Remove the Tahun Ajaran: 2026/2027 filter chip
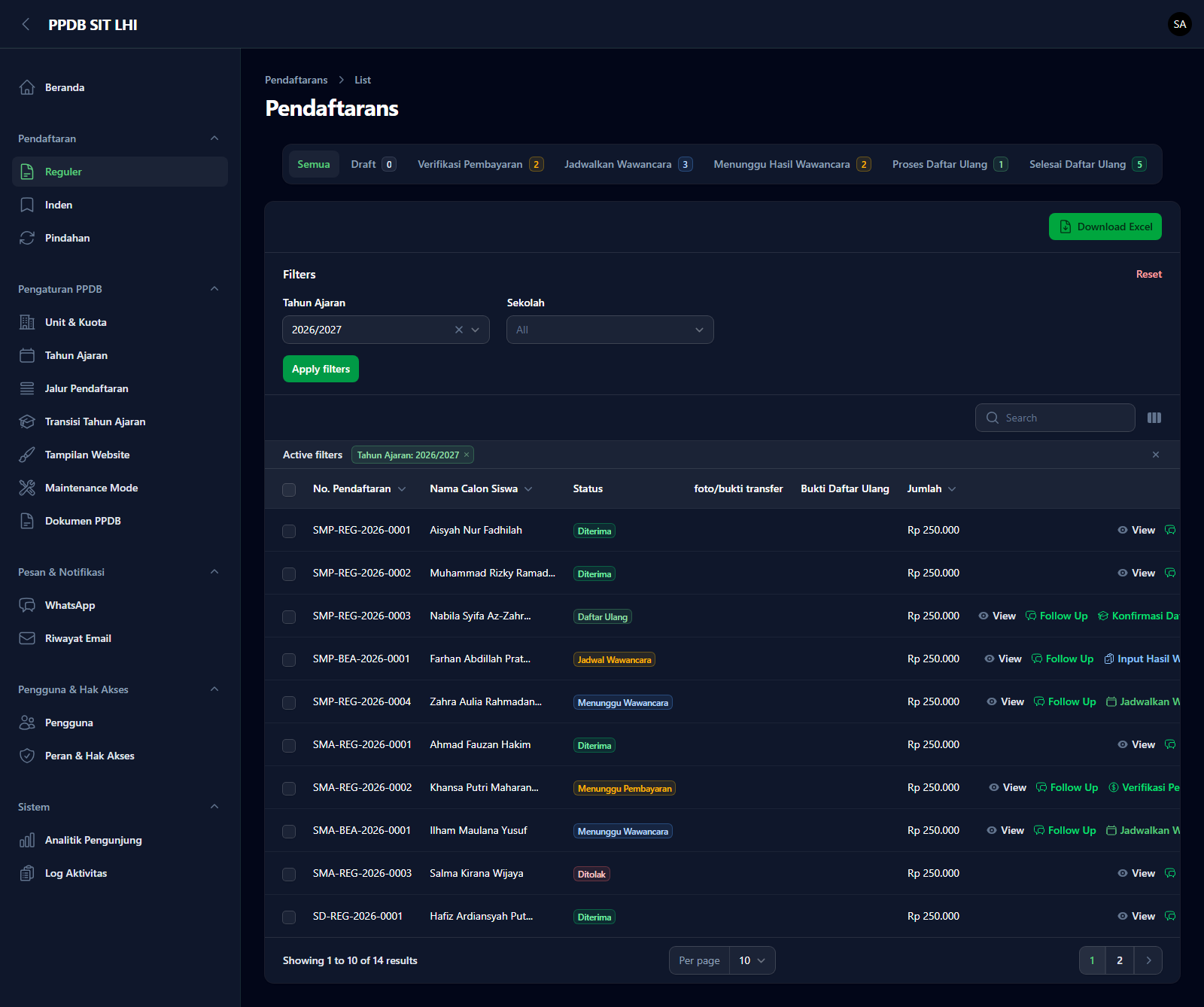 [x=467, y=455]
